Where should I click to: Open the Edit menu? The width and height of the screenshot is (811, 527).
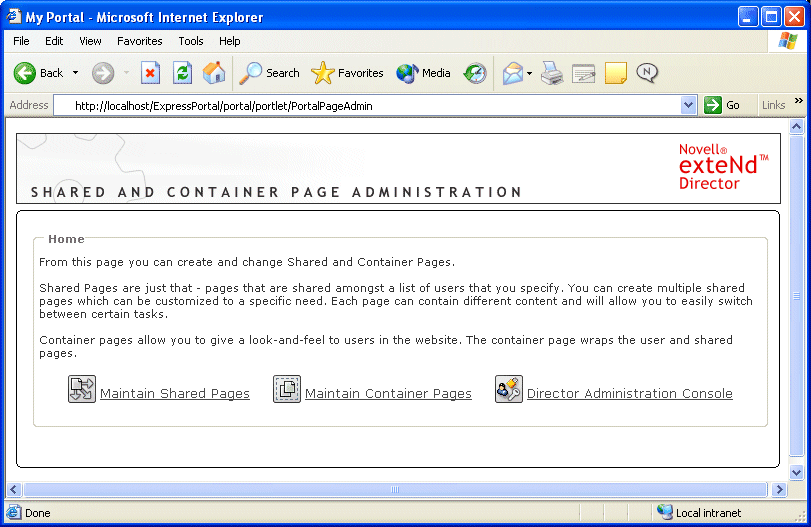[x=54, y=41]
